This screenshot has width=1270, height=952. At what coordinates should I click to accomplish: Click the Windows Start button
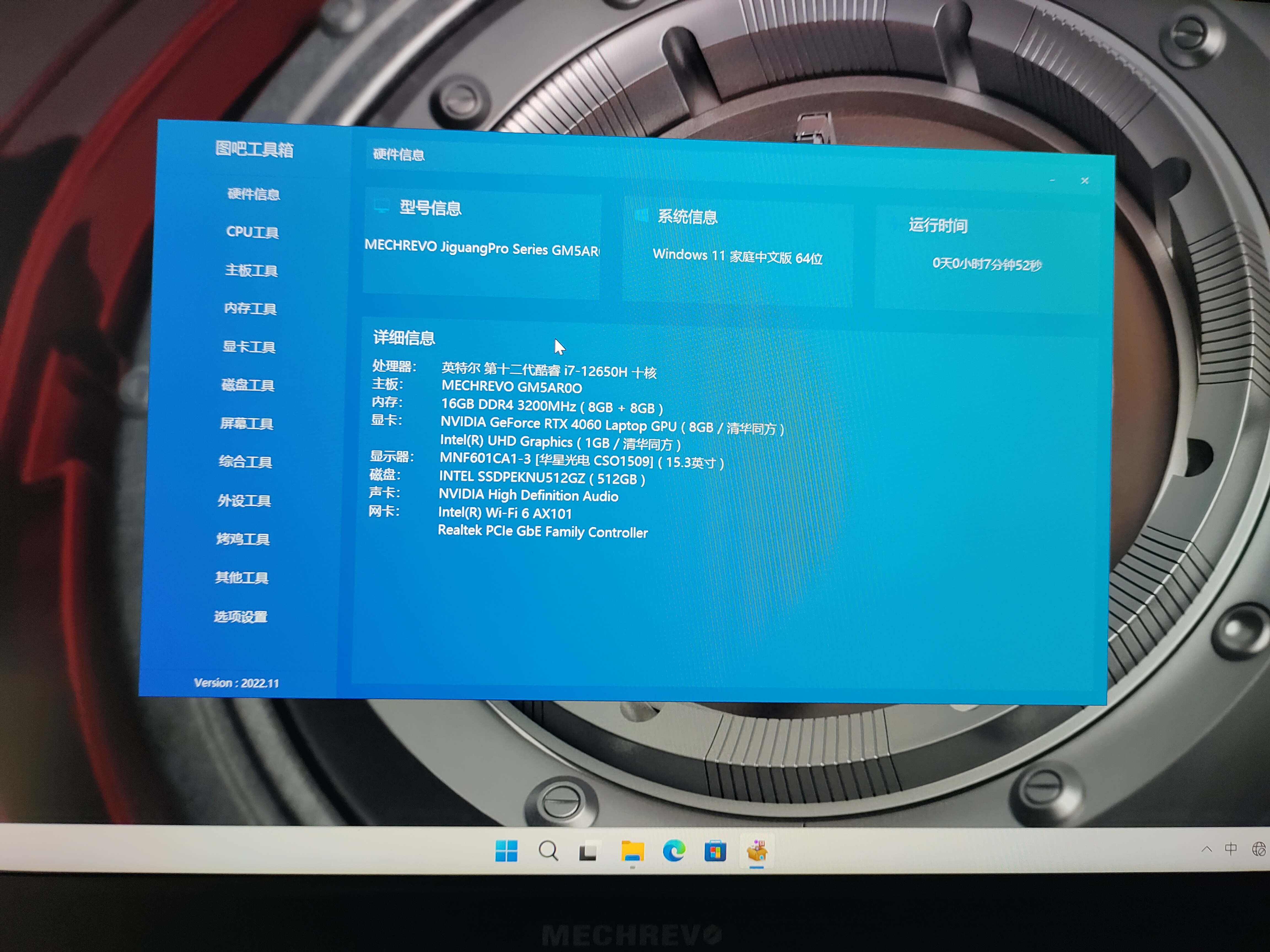(506, 850)
